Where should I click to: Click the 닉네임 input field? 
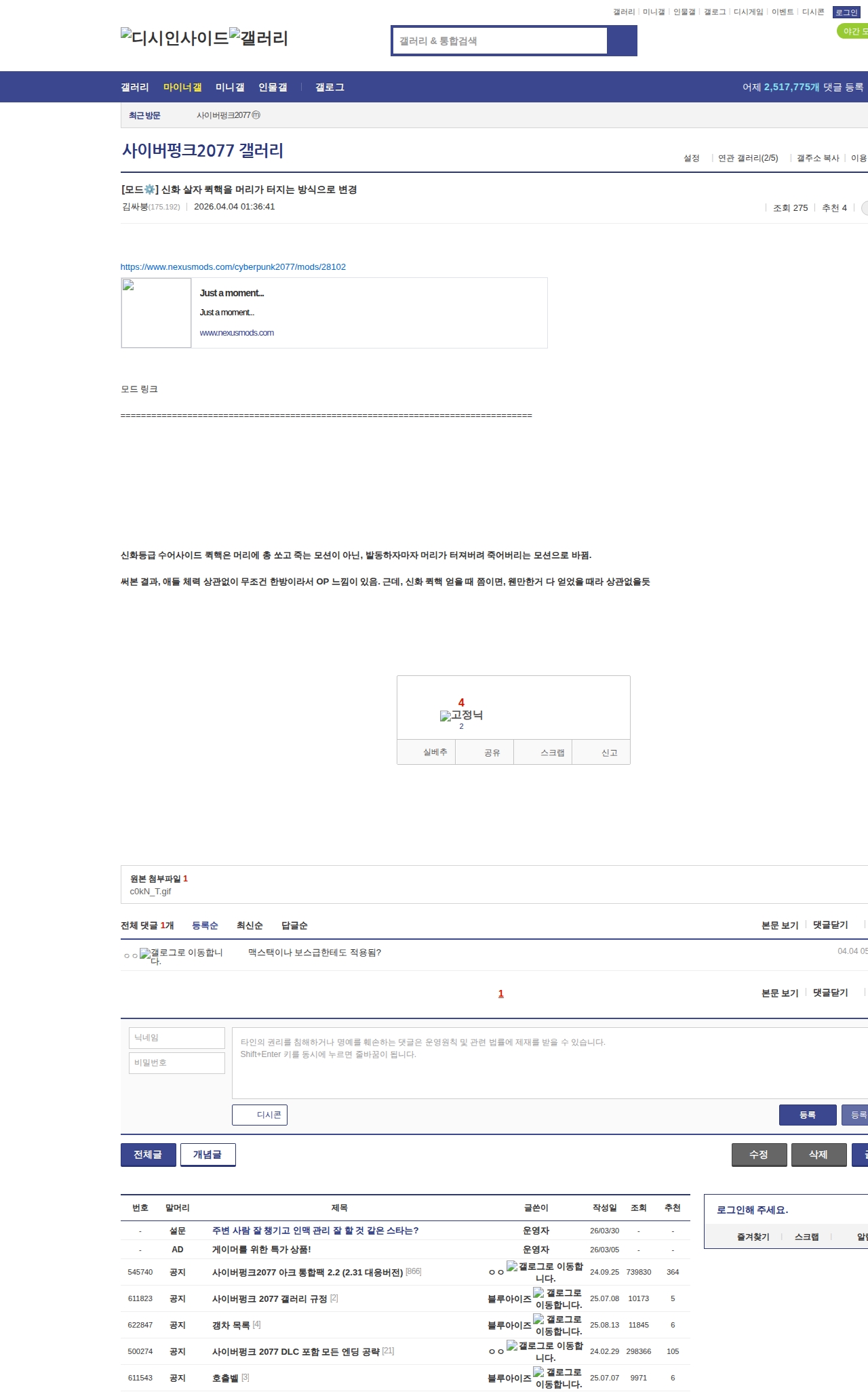coord(177,1038)
